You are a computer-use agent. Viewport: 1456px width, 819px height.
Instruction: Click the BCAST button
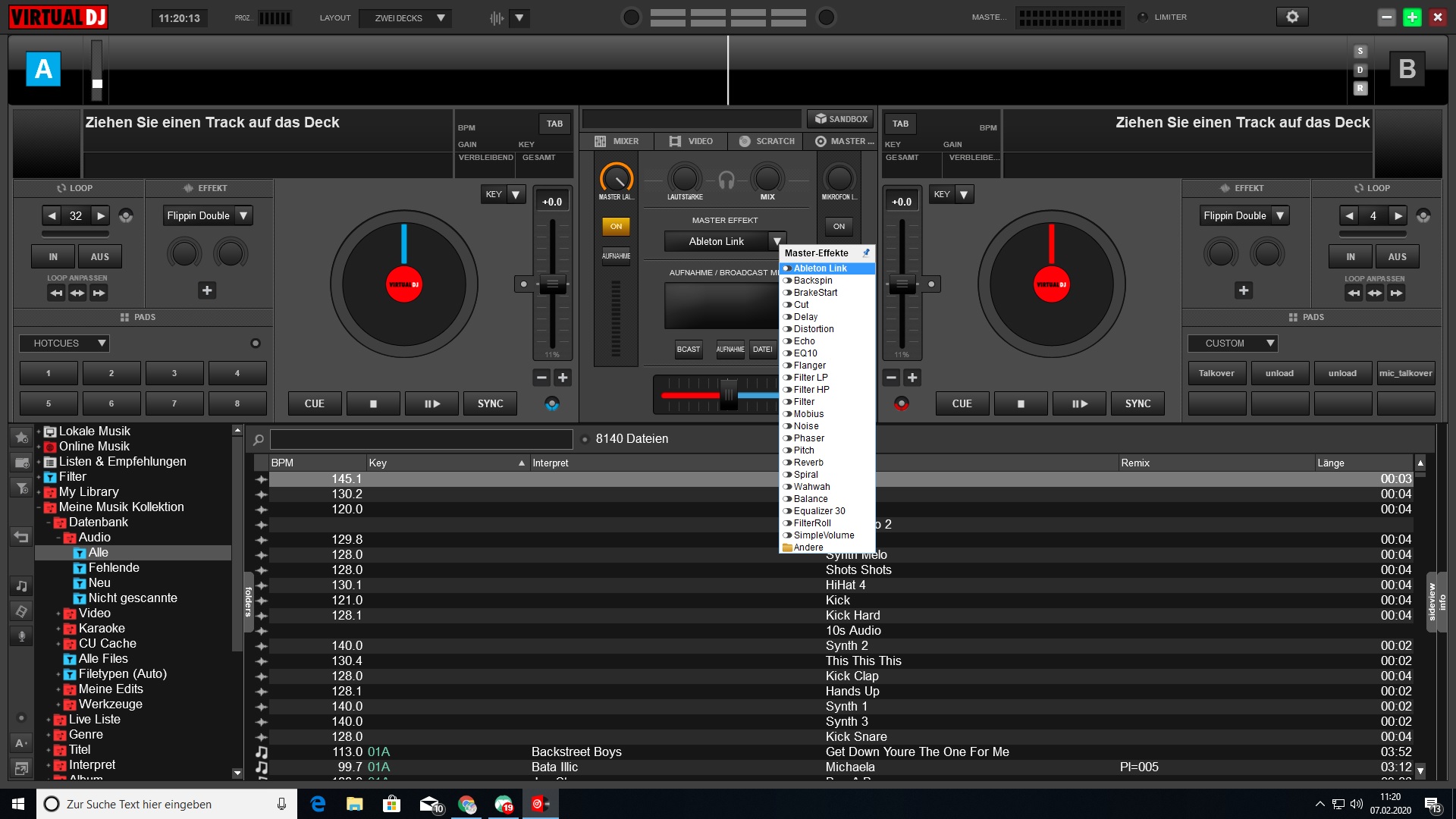[688, 350]
